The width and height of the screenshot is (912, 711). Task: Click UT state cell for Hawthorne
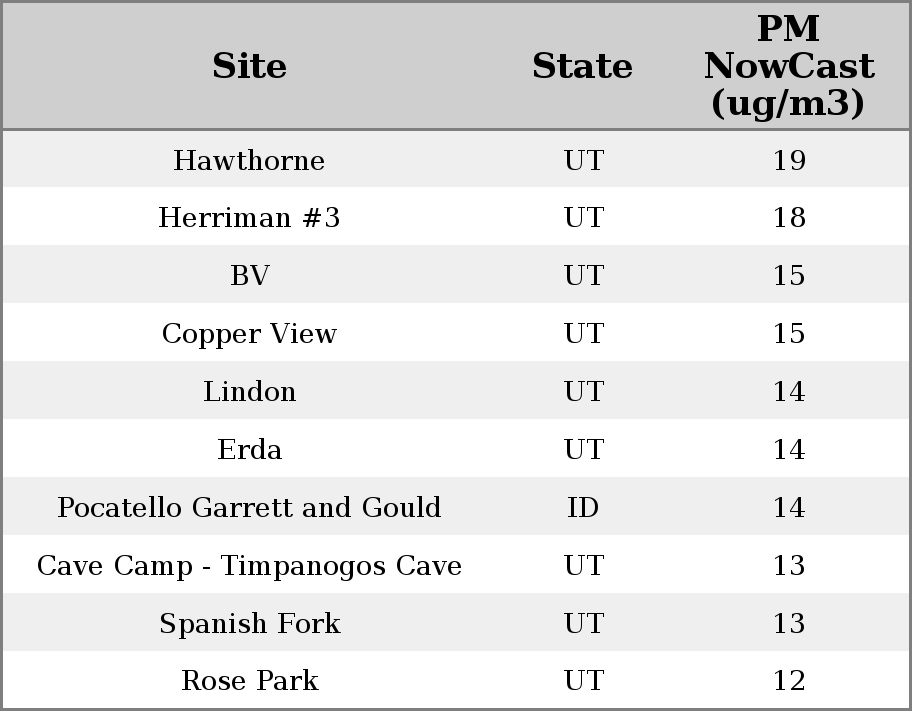tap(583, 160)
